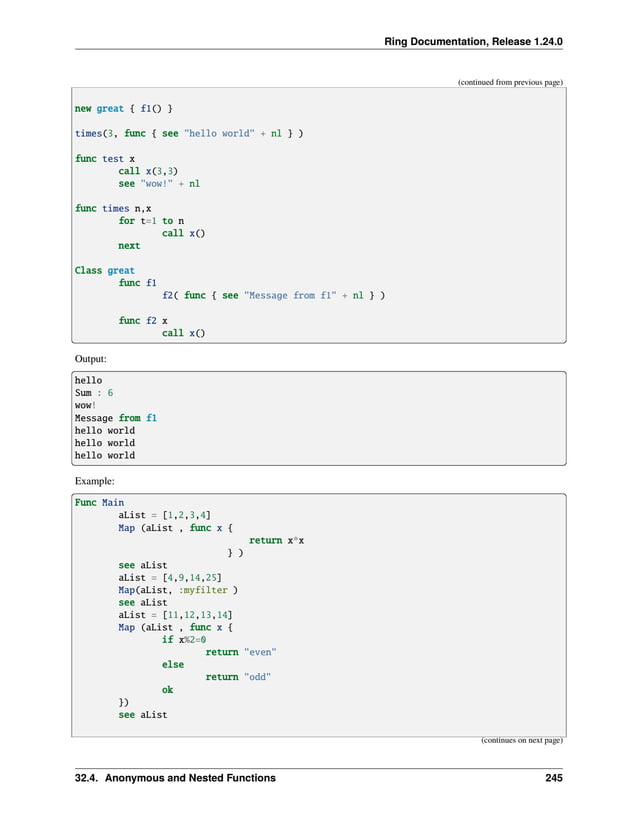Click output line 'Message from f1'

(x=116, y=418)
